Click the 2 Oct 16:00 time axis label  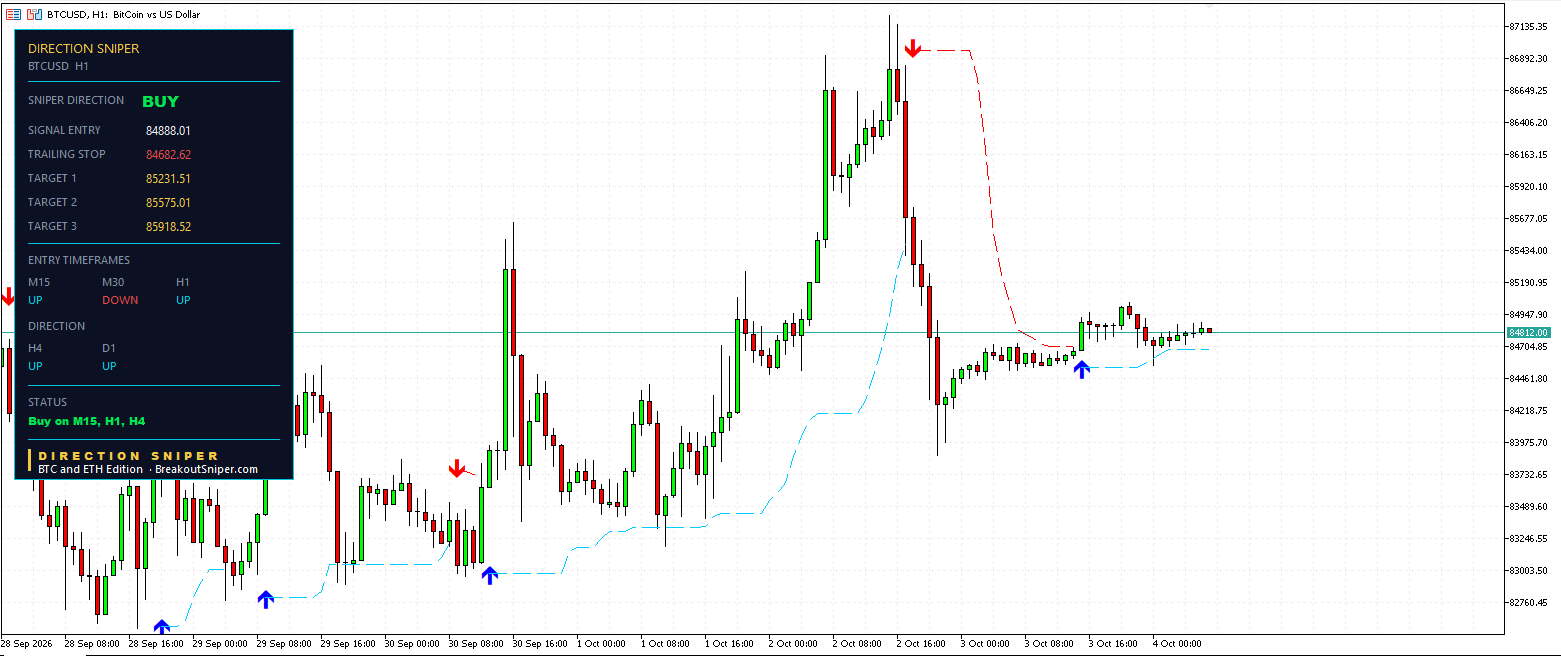point(922,643)
